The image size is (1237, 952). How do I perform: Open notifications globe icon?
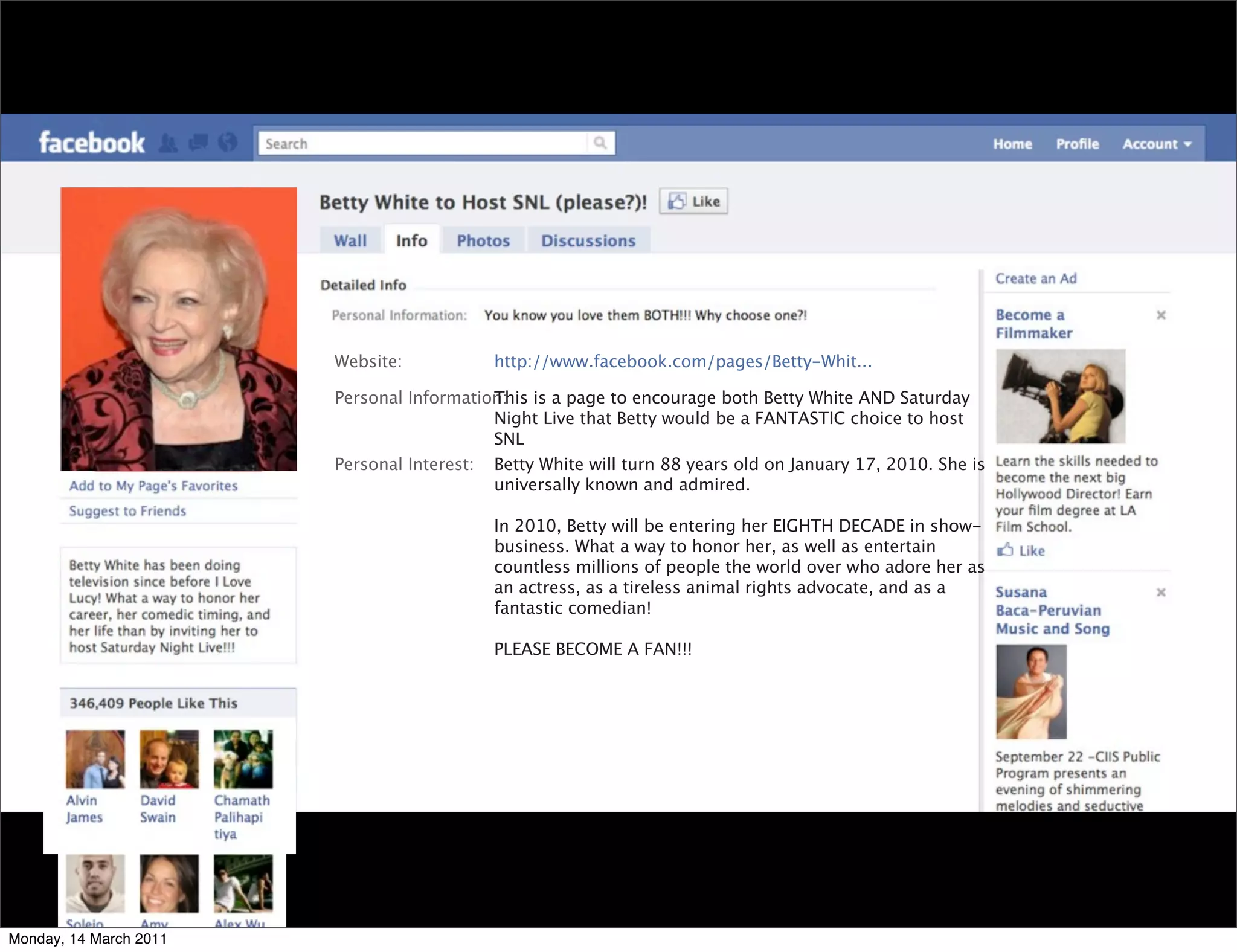point(227,144)
